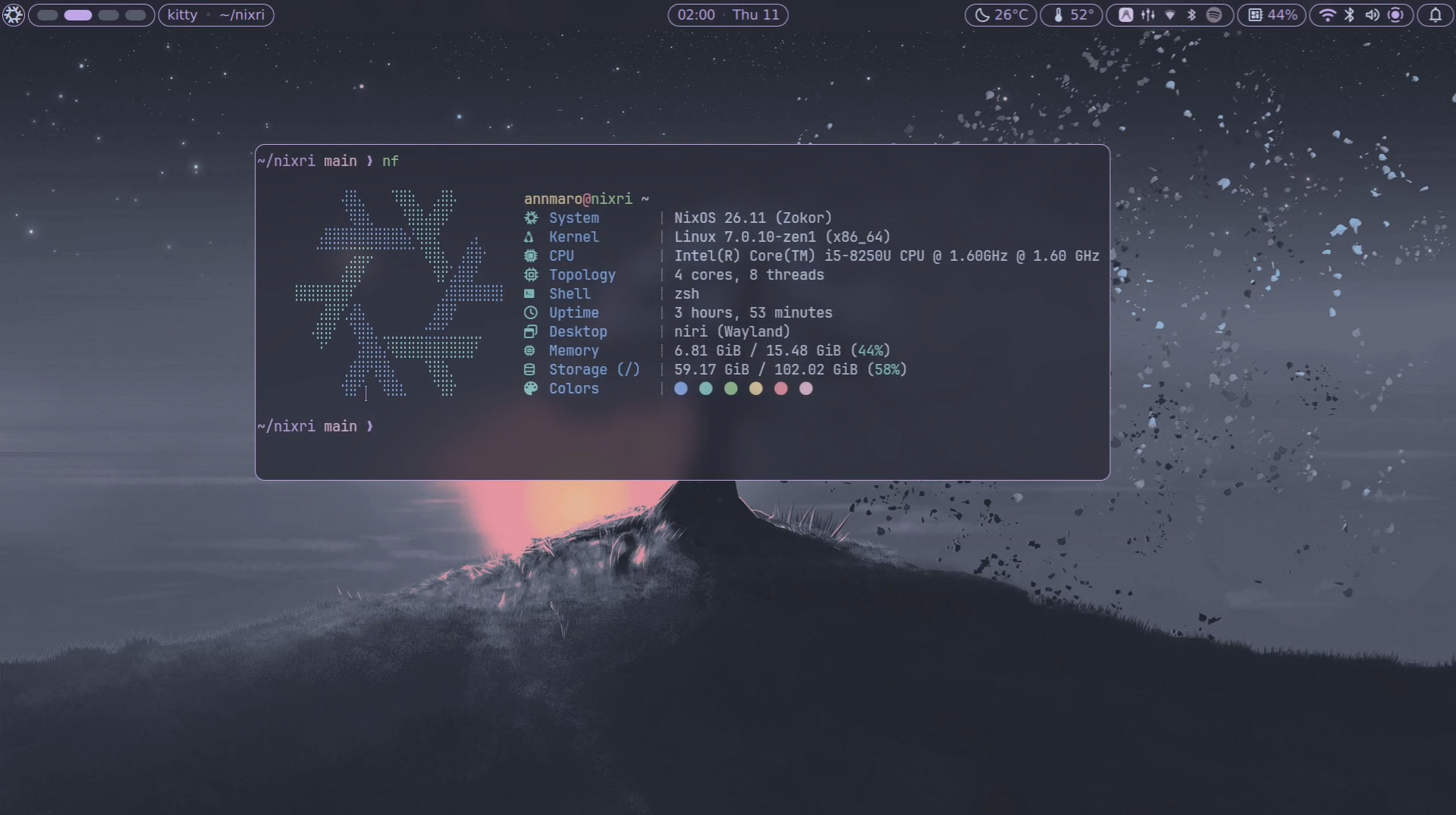1456x815 pixels.
Task: Open the Spotify tray icon
Action: [x=1214, y=15]
